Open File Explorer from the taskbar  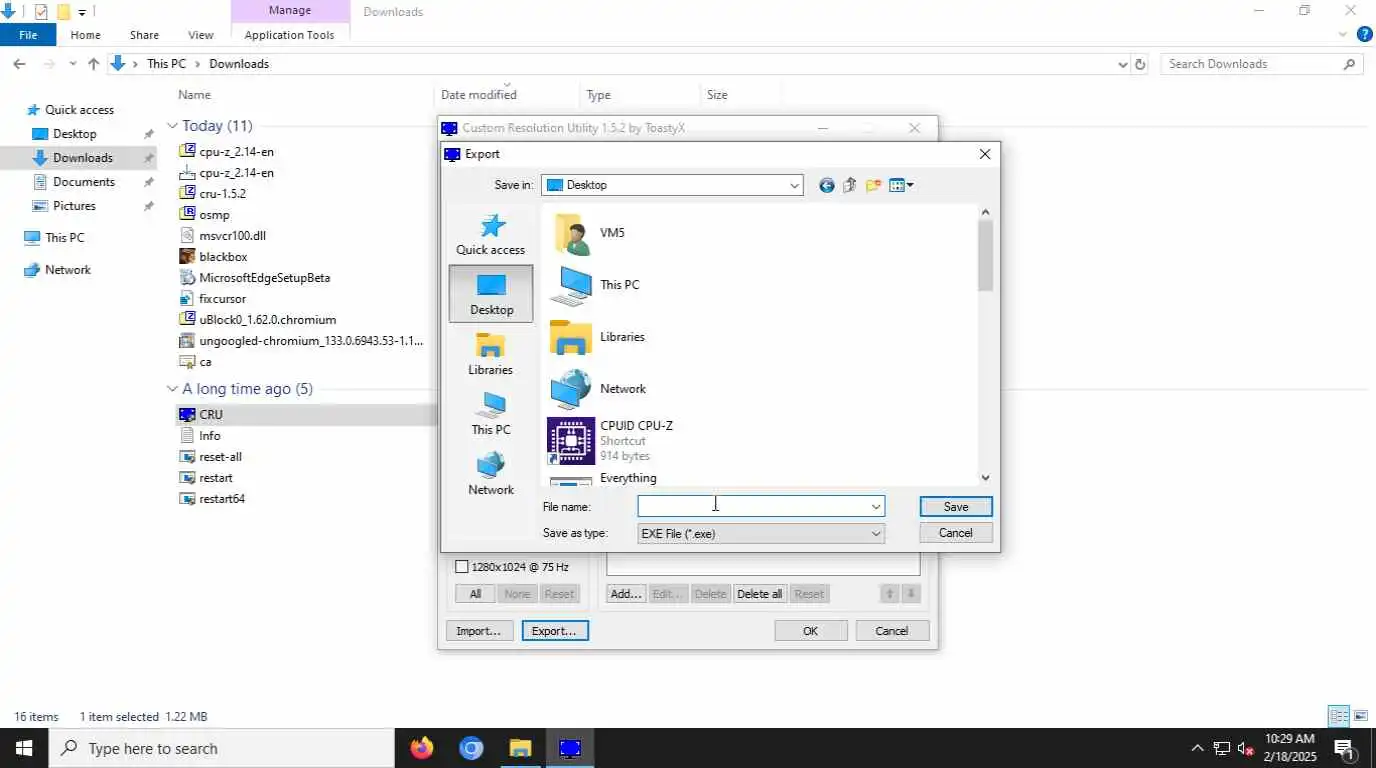click(x=520, y=748)
